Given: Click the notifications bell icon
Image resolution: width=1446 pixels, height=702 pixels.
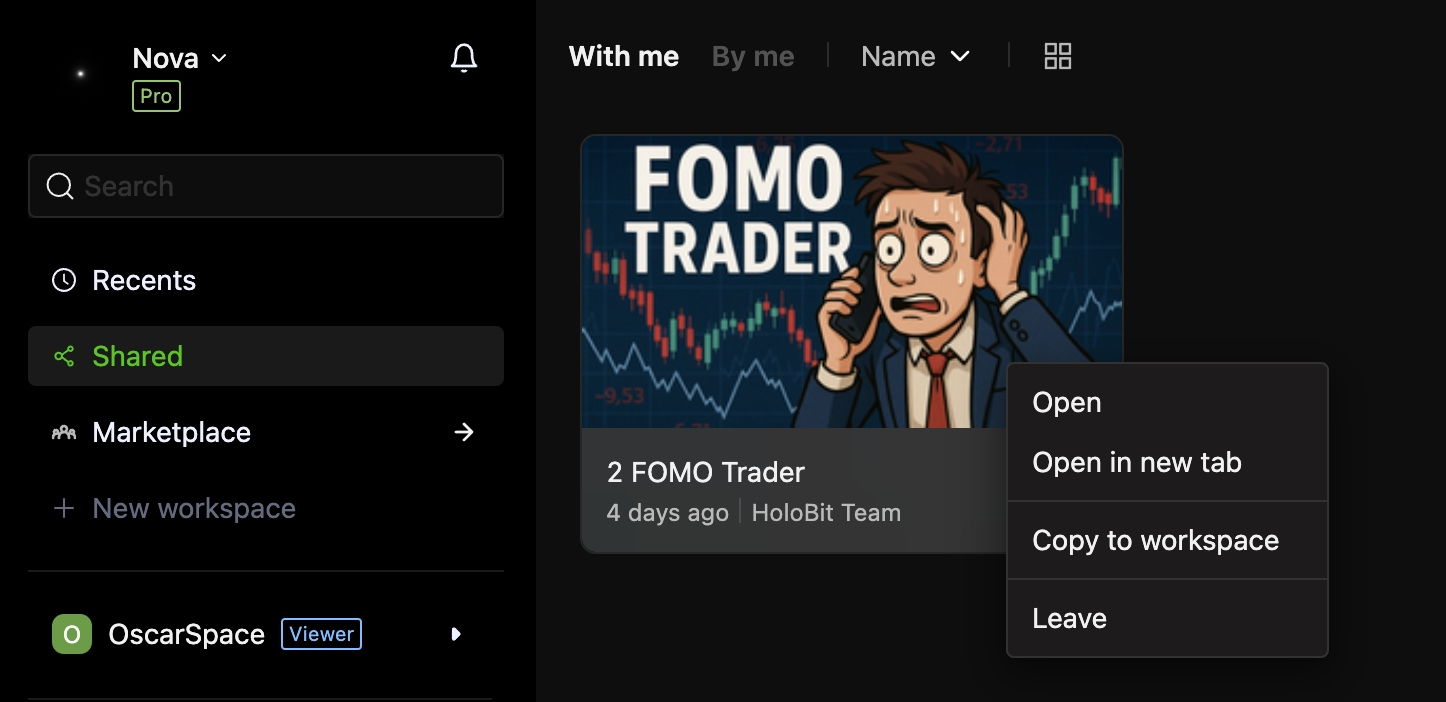Looking at the screenshot, I should pyautogui.click(x=464, y=58).
